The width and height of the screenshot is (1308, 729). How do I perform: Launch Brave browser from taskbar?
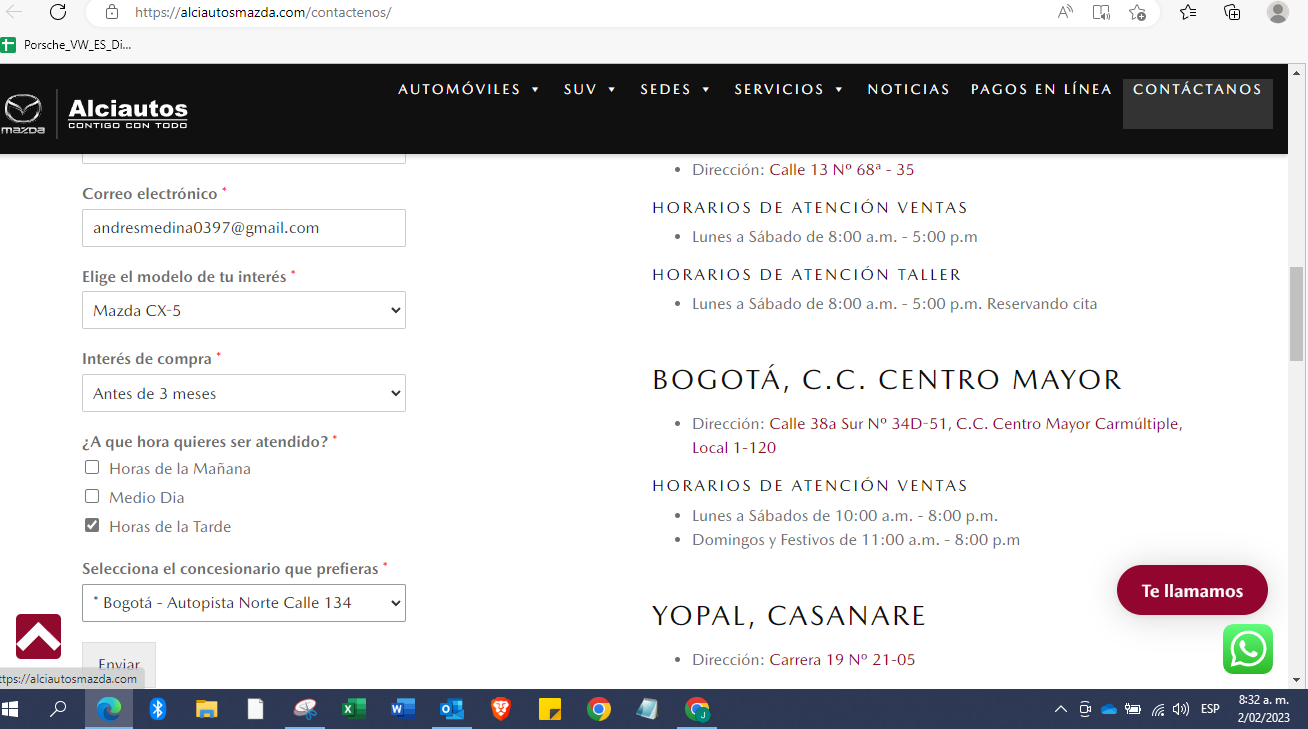[500, 709]
